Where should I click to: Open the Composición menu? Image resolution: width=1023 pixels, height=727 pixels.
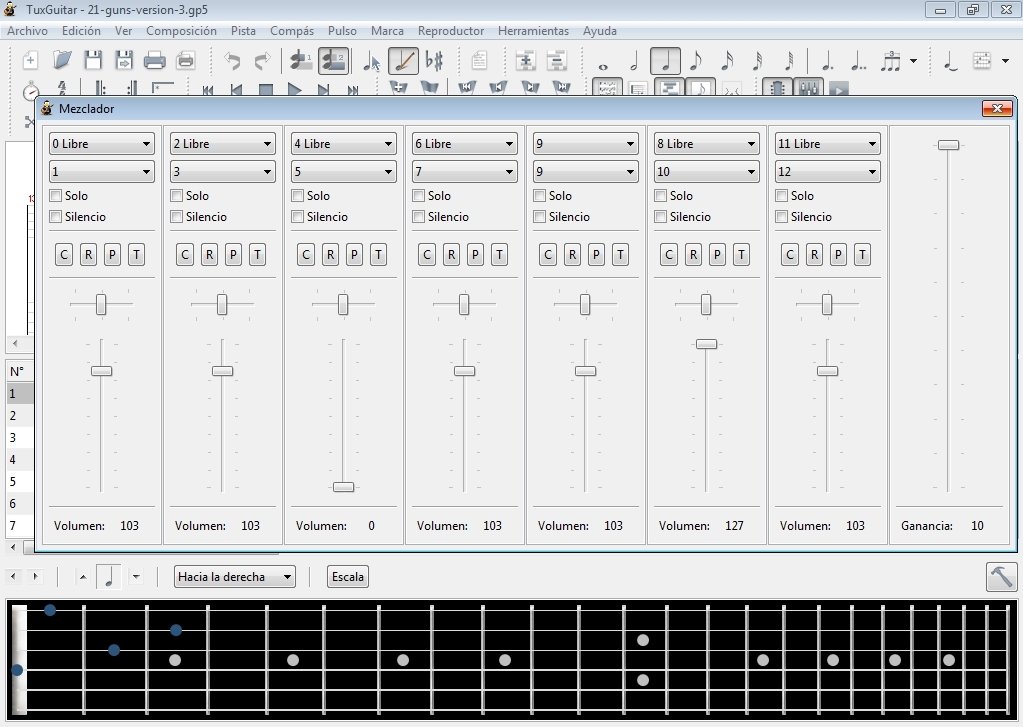point(181,31)
